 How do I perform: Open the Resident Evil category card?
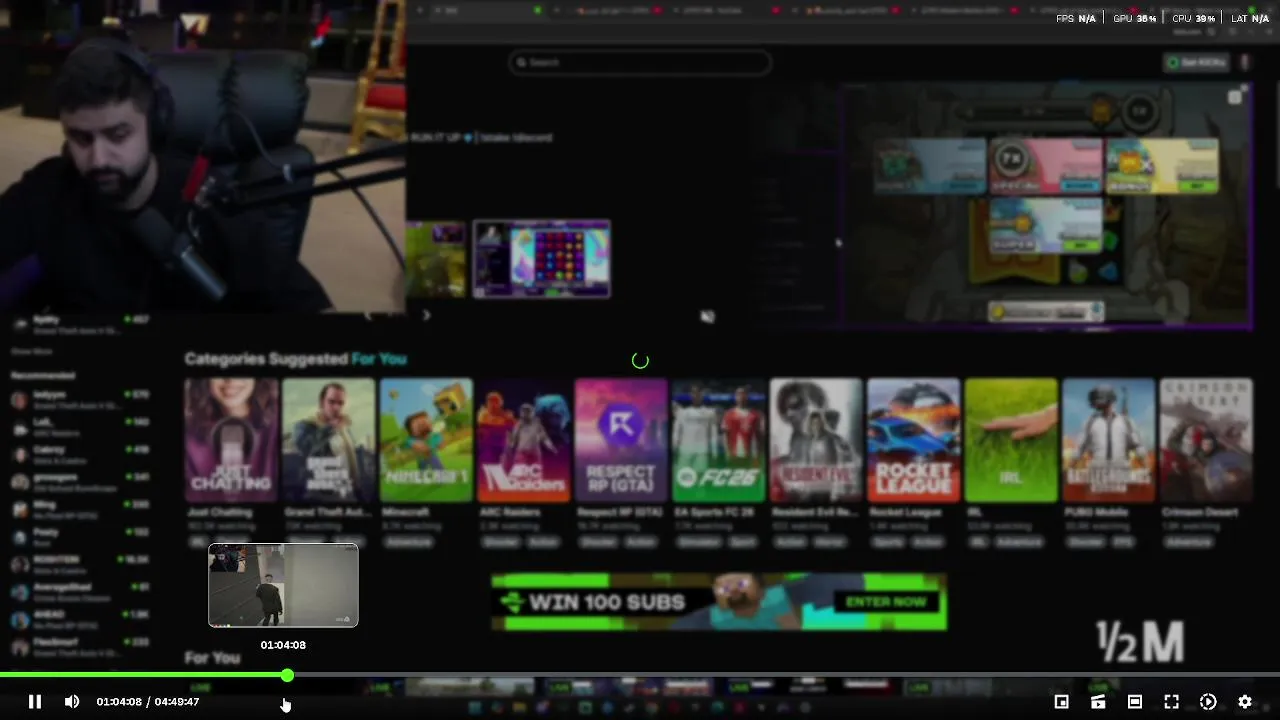[816, 440]
